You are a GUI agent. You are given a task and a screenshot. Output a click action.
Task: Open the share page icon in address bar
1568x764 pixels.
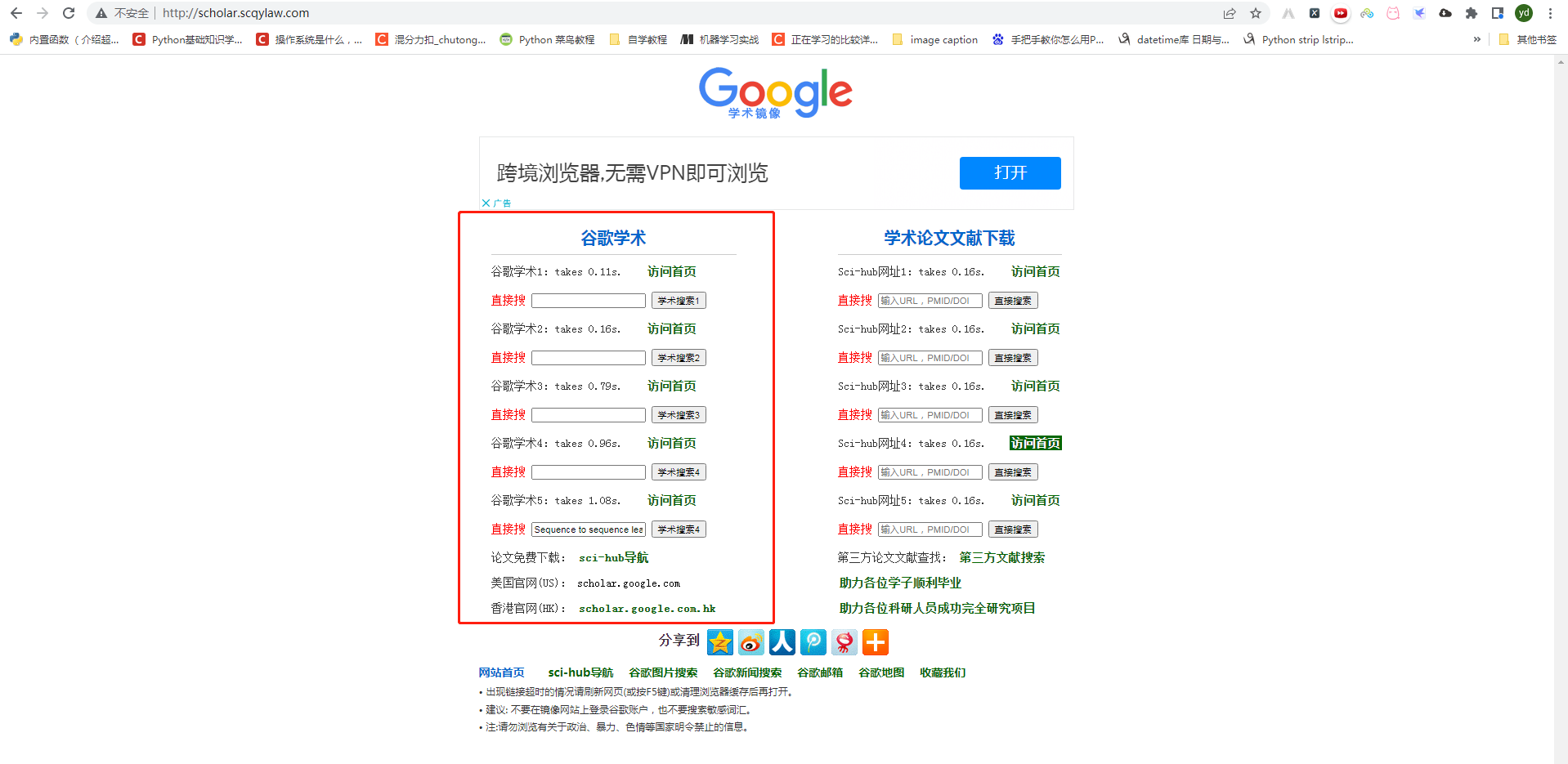coord(1230,13)
